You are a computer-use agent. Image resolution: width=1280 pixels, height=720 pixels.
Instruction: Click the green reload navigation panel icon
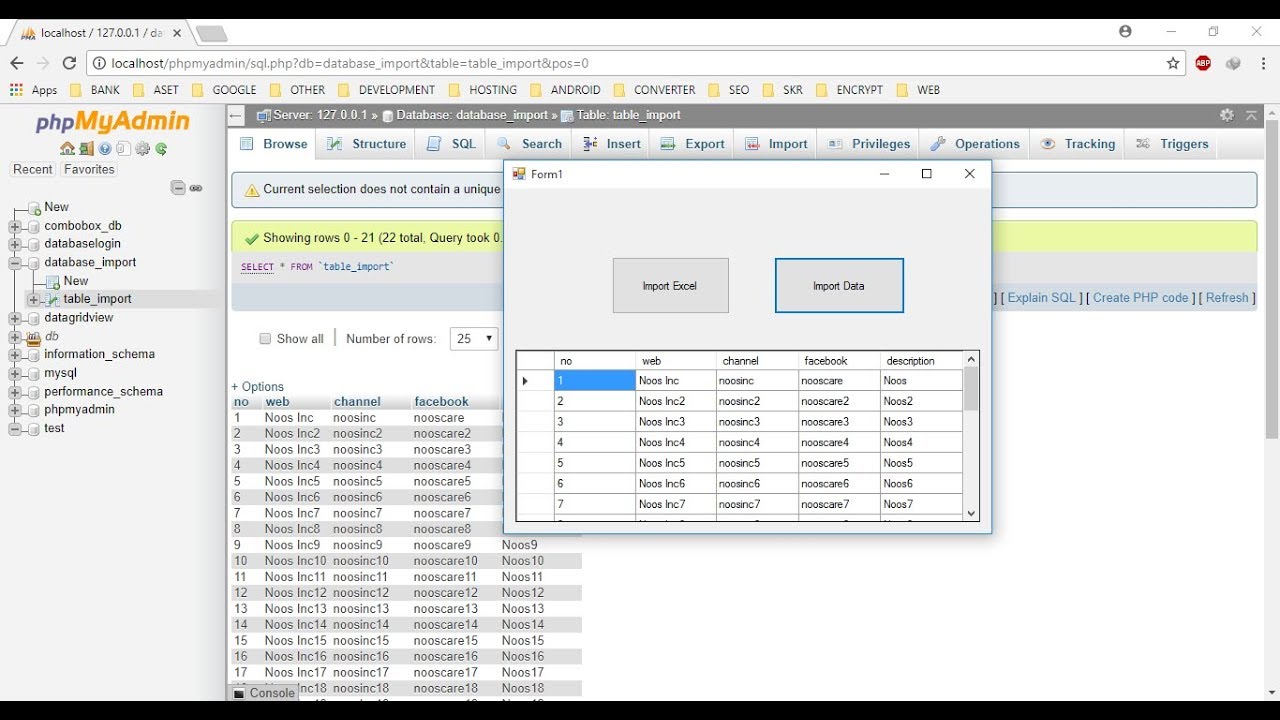pyautogui.click(x=161, y=149)
